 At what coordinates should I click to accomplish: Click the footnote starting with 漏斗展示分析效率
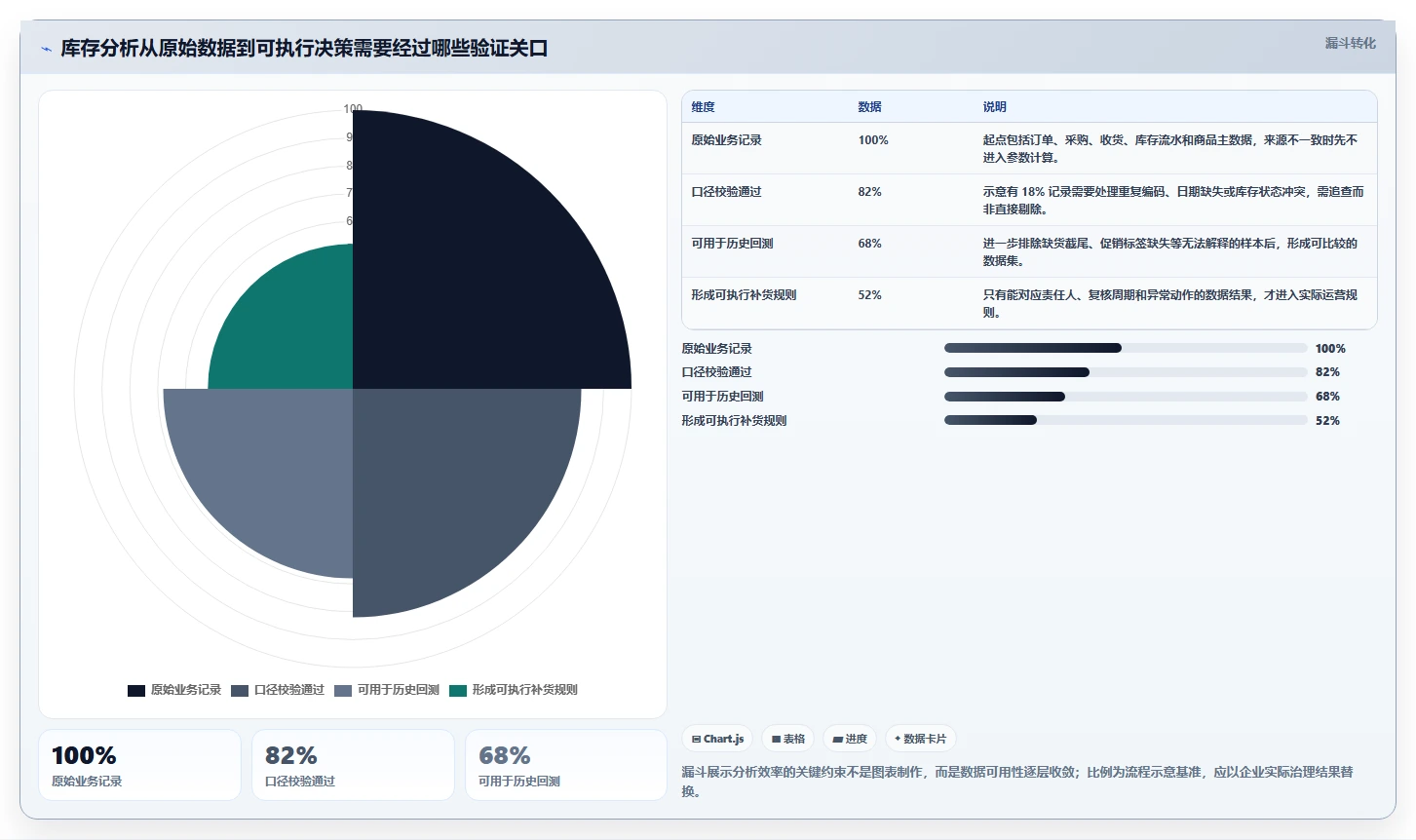pyautogui.click(x=1017, y=782)
